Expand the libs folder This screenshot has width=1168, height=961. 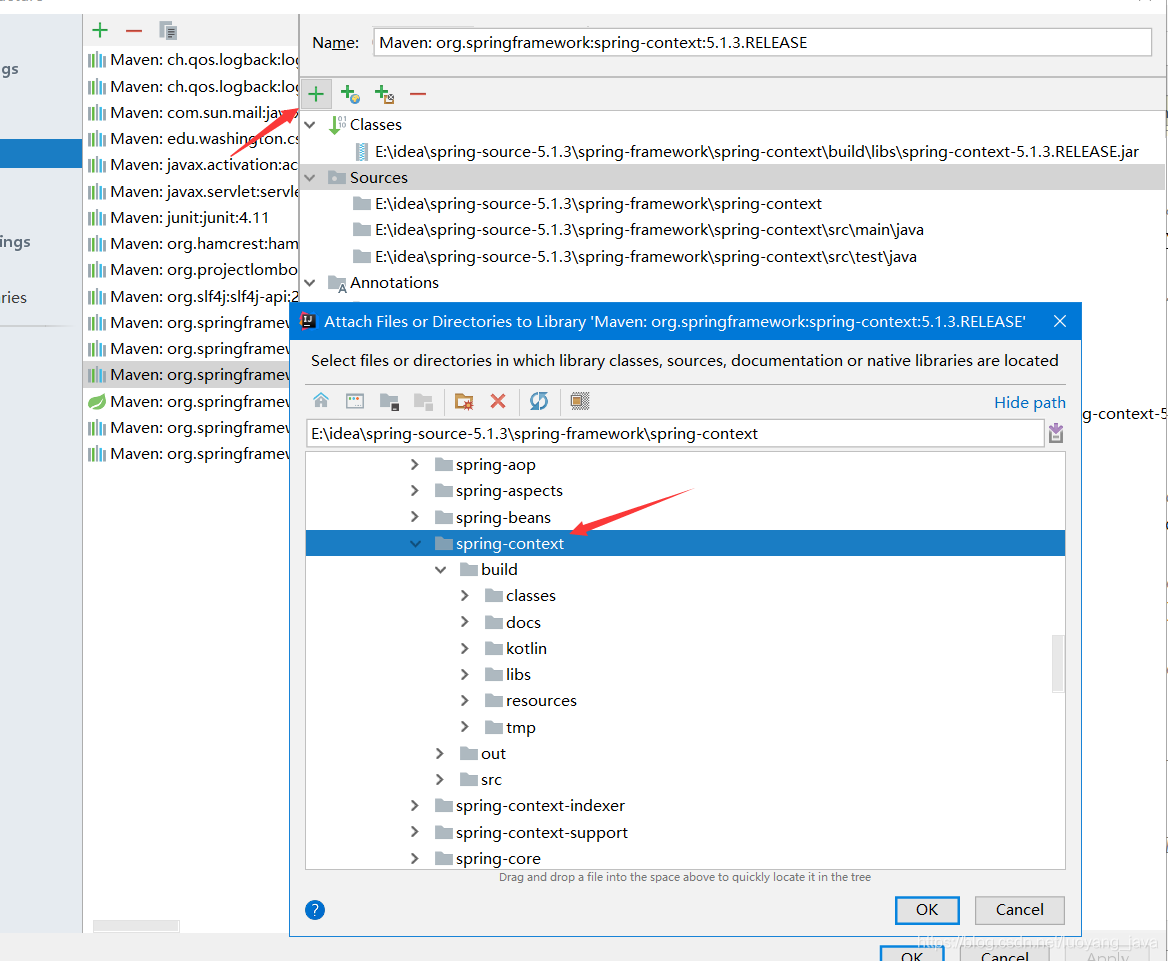click(x=465, y=674)
